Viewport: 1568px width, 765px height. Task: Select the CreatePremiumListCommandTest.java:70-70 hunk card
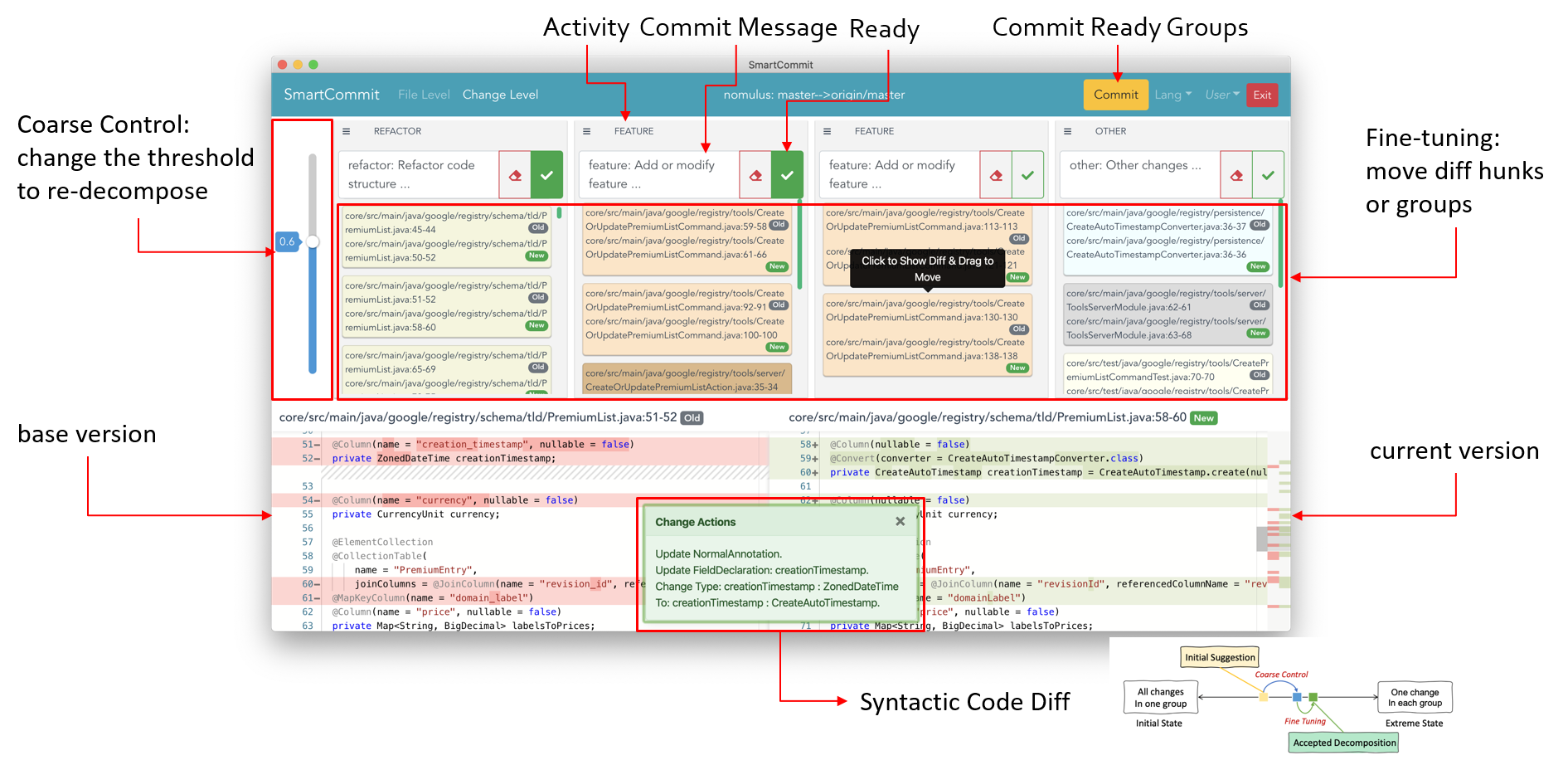[1169, 375]
